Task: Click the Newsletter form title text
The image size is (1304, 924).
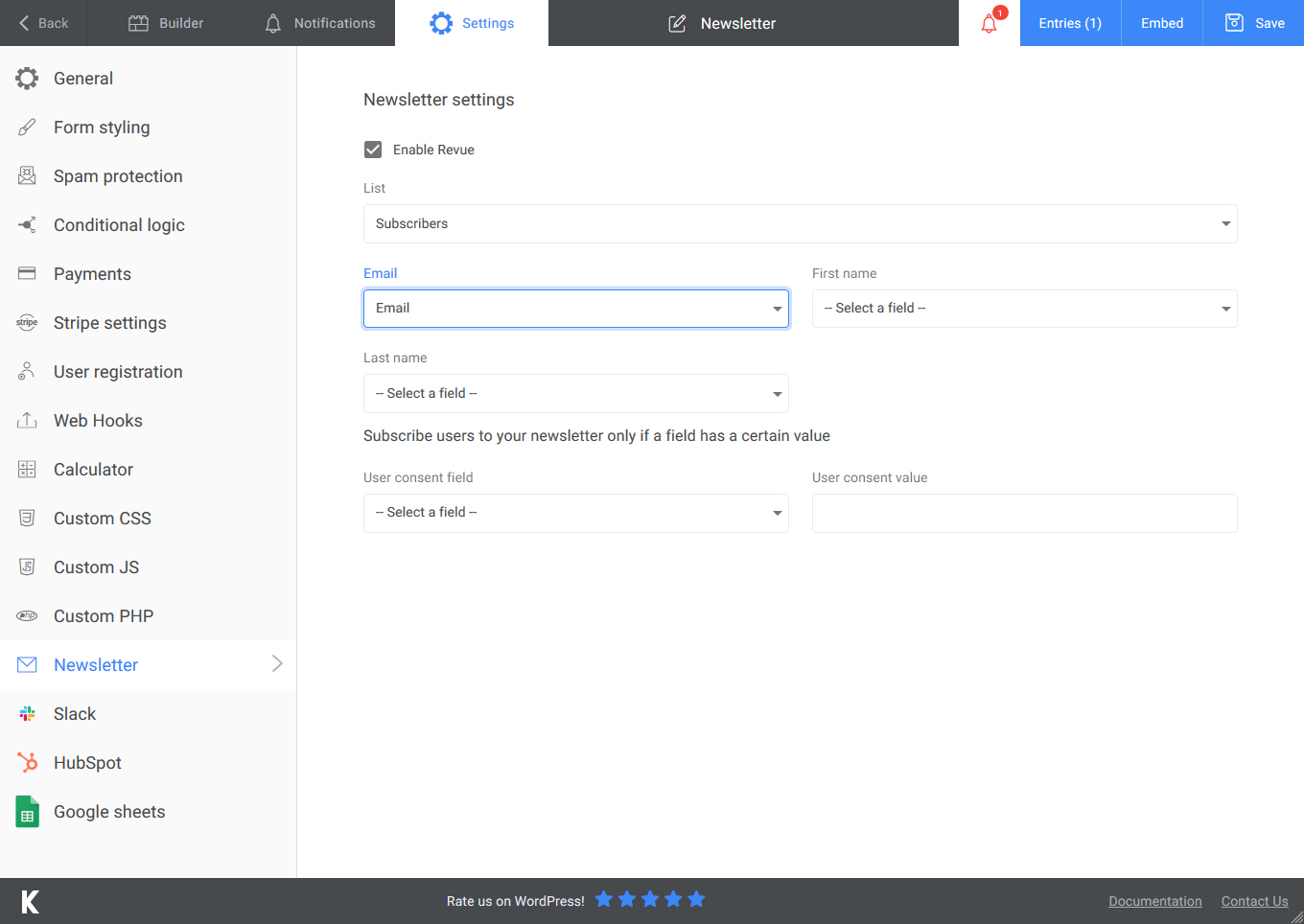Action: pyautogui.click(x=738, y=23)
